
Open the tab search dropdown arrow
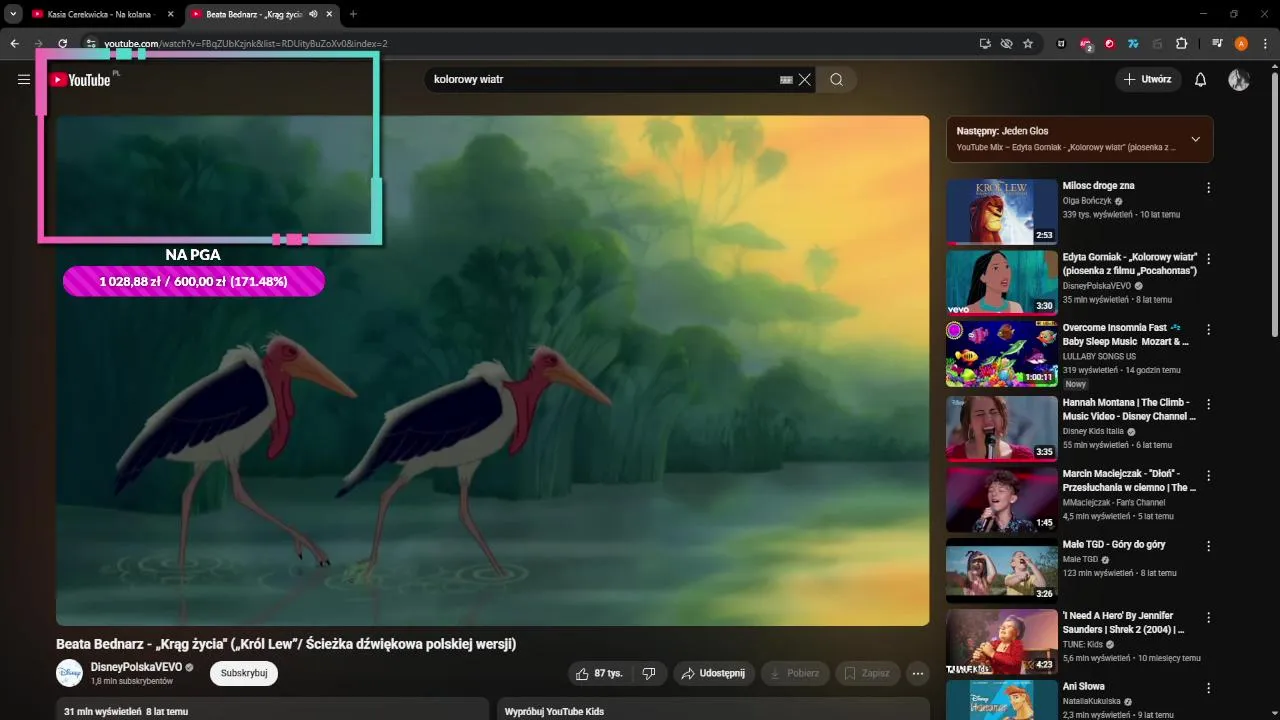(x=13, y=14)
